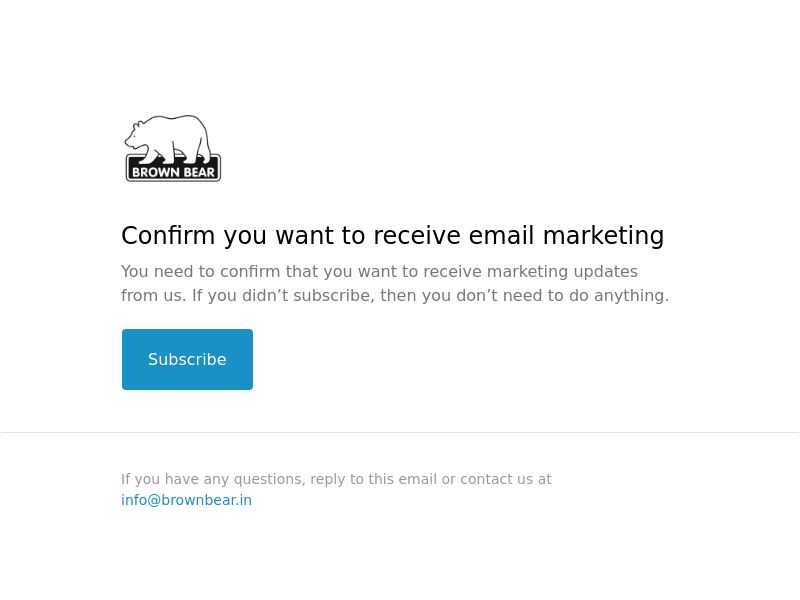Click the Subscribe button
Screen dimensions: 800x600
pyautogui.click(x=187, y=359)
